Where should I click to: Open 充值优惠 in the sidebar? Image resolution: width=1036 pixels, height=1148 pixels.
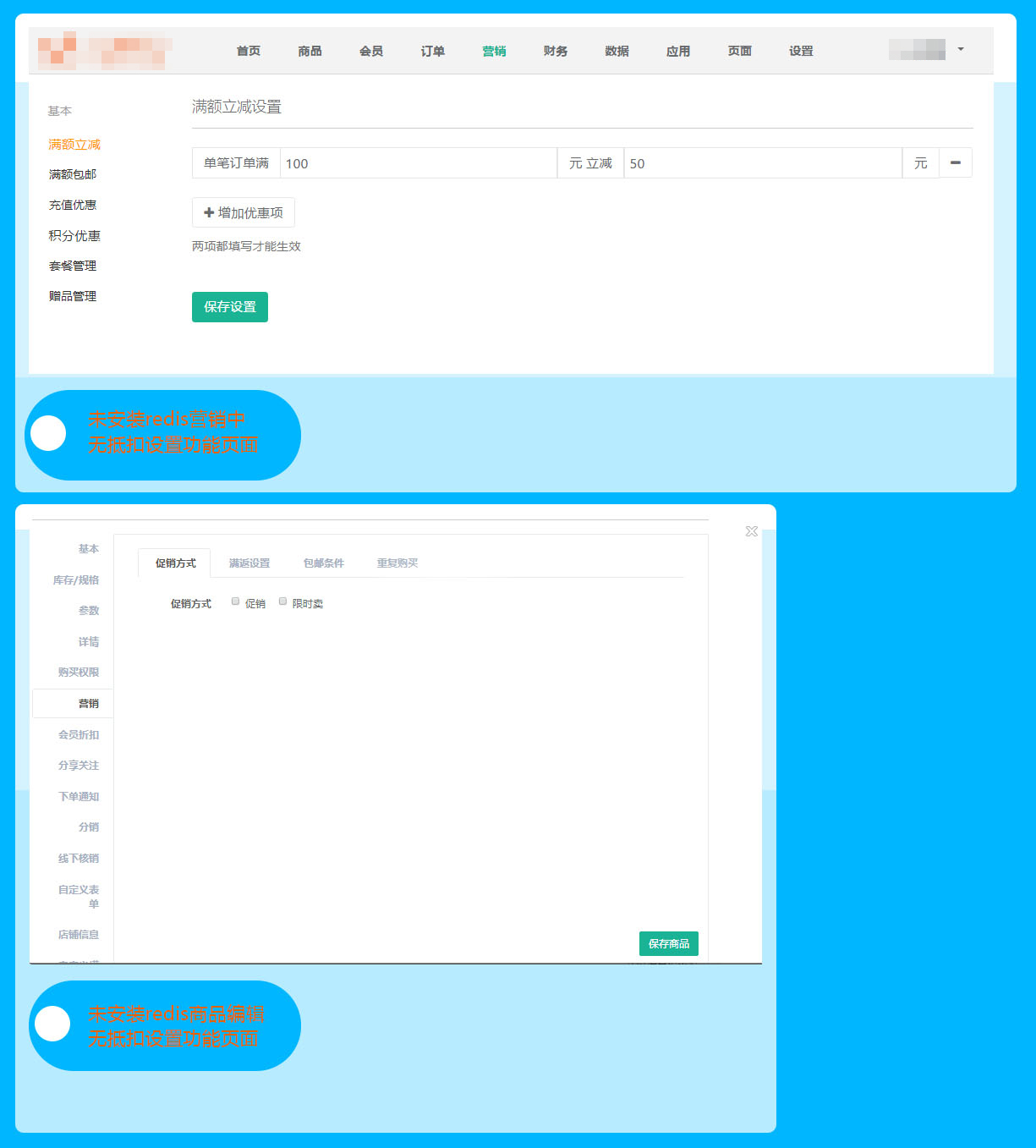click(73, 206)
